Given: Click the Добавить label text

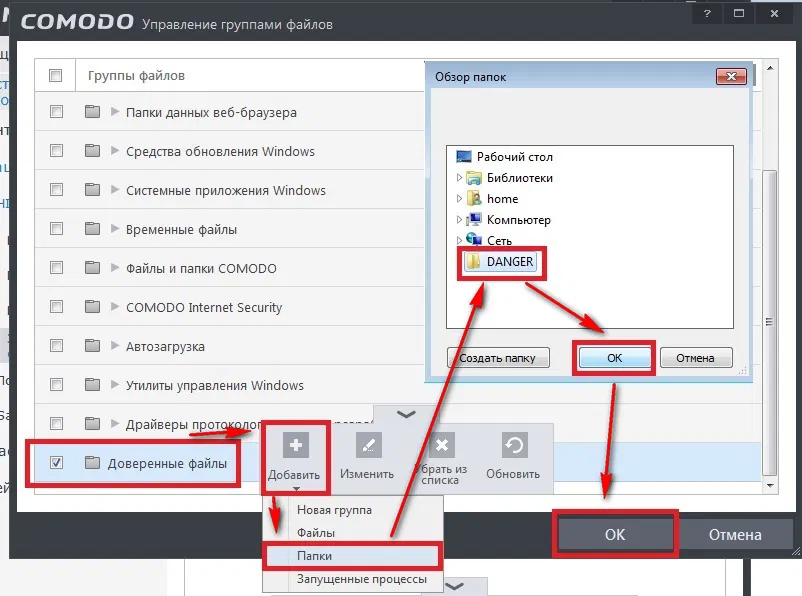Looking at the screenshot, I should pyautogui.click(x=294, y=475).
